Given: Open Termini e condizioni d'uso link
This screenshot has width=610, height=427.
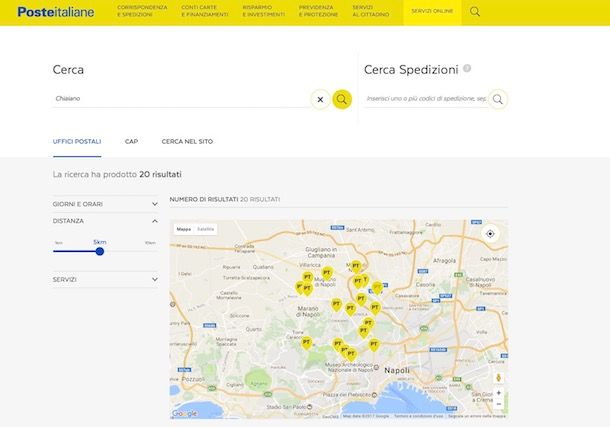Looking at the screenshot, I should (418, 416).
